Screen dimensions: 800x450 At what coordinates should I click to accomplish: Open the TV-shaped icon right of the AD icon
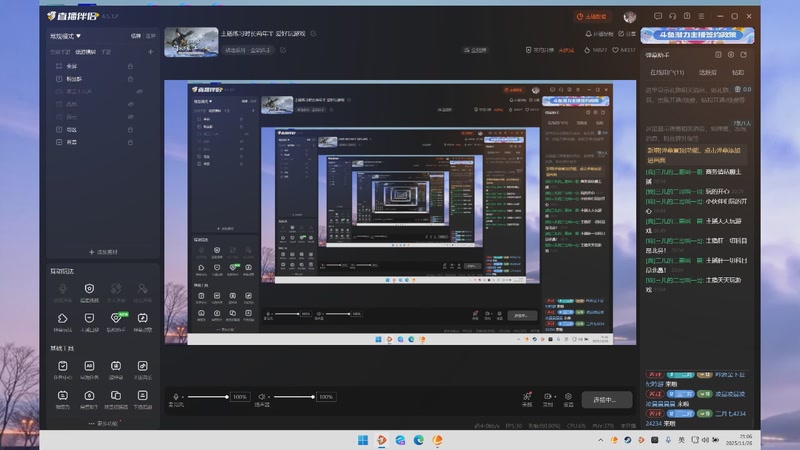[x=116, y=366]
